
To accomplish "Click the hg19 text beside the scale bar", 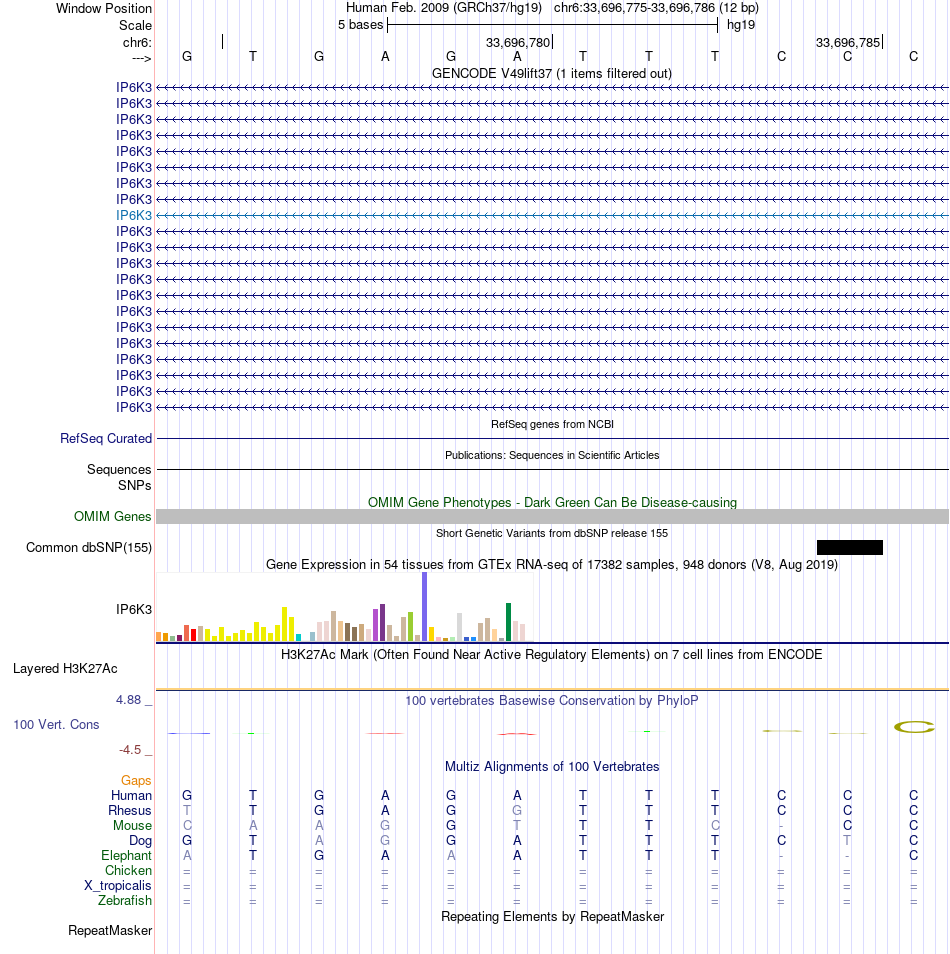I will [741, 25].
